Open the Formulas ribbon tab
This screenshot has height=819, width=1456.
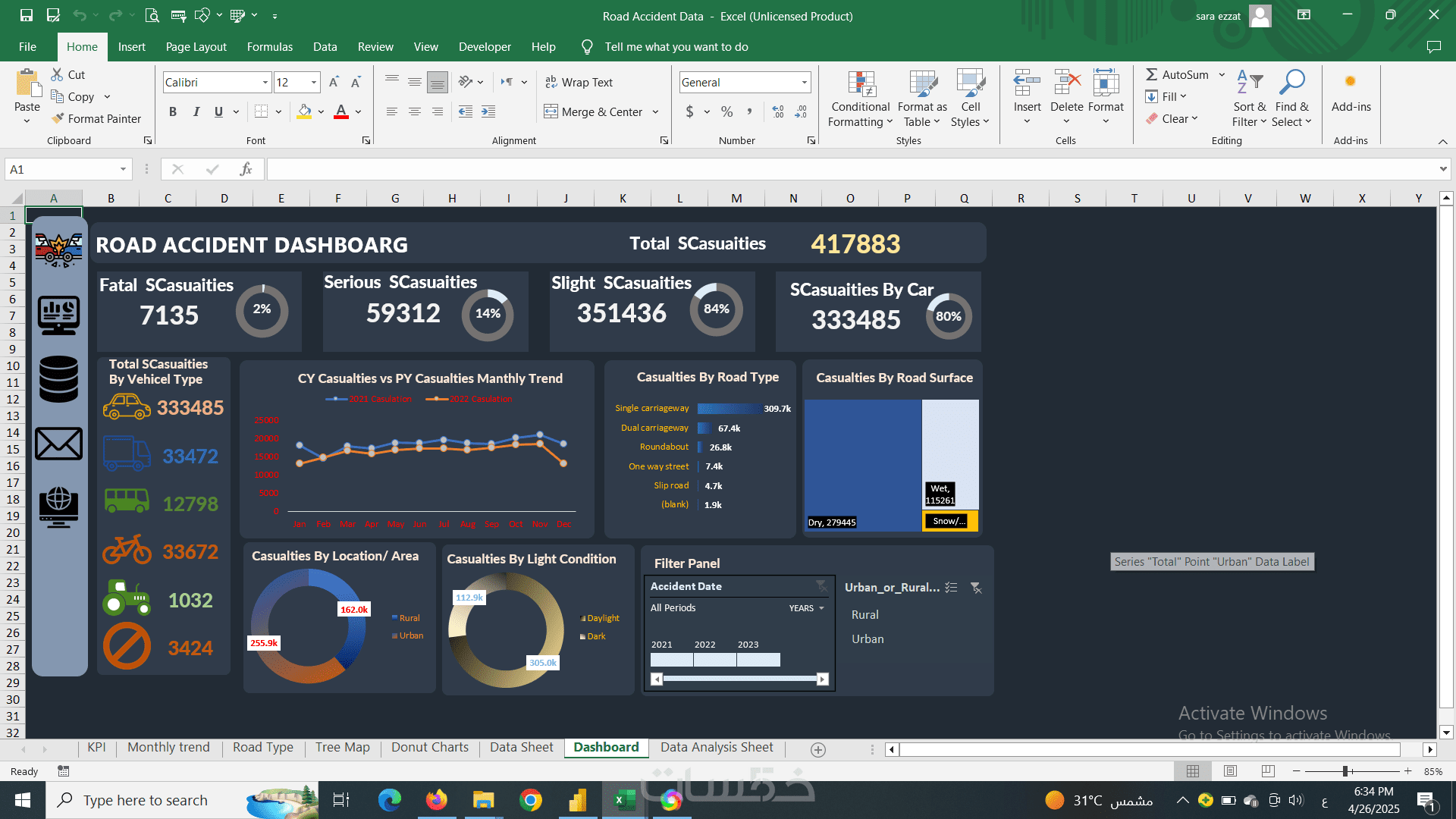point(269,47)
